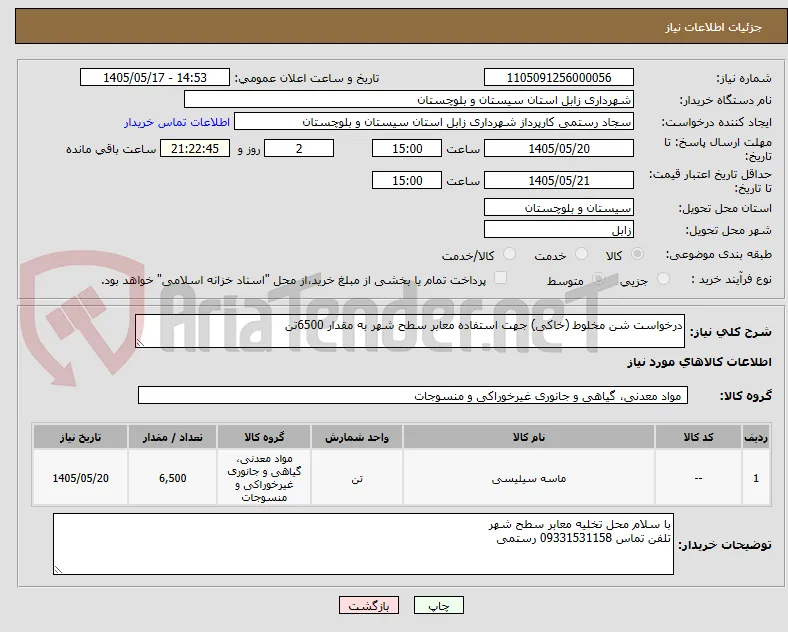Toggle the اسناد خزانه اسلامی payment checkbox
The image size is (788, 632).
tap(500, 278)
